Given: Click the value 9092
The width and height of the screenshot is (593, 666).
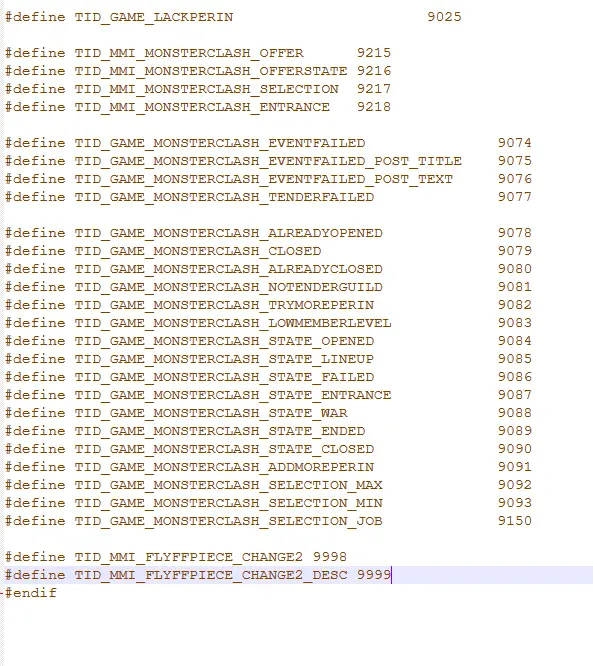Looking at the screenshot, I should tap(515, 485).
